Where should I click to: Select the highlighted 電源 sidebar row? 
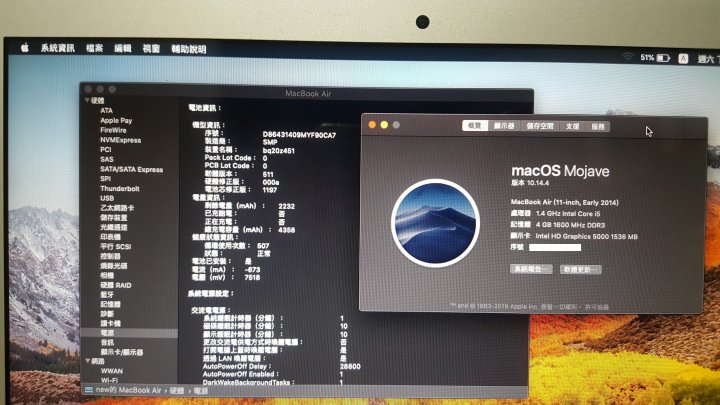[129, 333]
